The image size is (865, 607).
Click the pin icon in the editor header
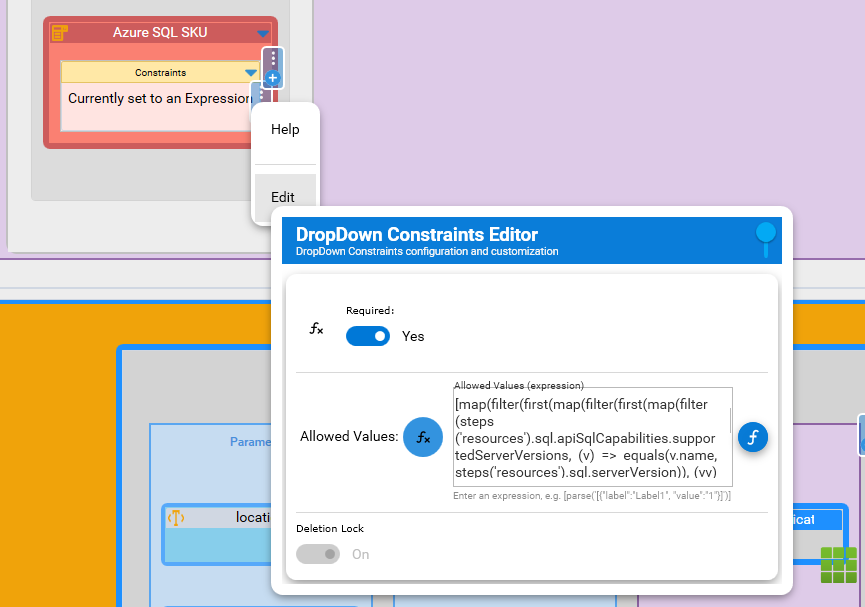tap(765, 237)
